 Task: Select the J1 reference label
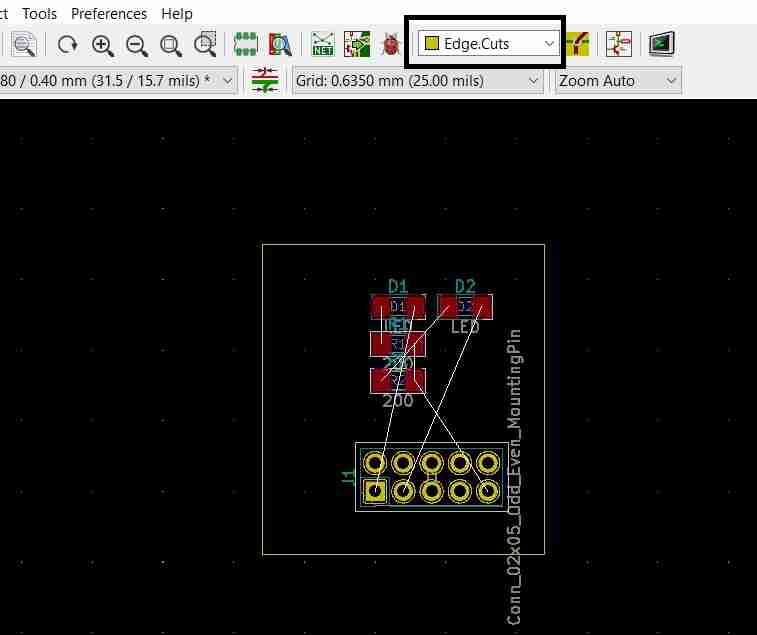(348, 477)
